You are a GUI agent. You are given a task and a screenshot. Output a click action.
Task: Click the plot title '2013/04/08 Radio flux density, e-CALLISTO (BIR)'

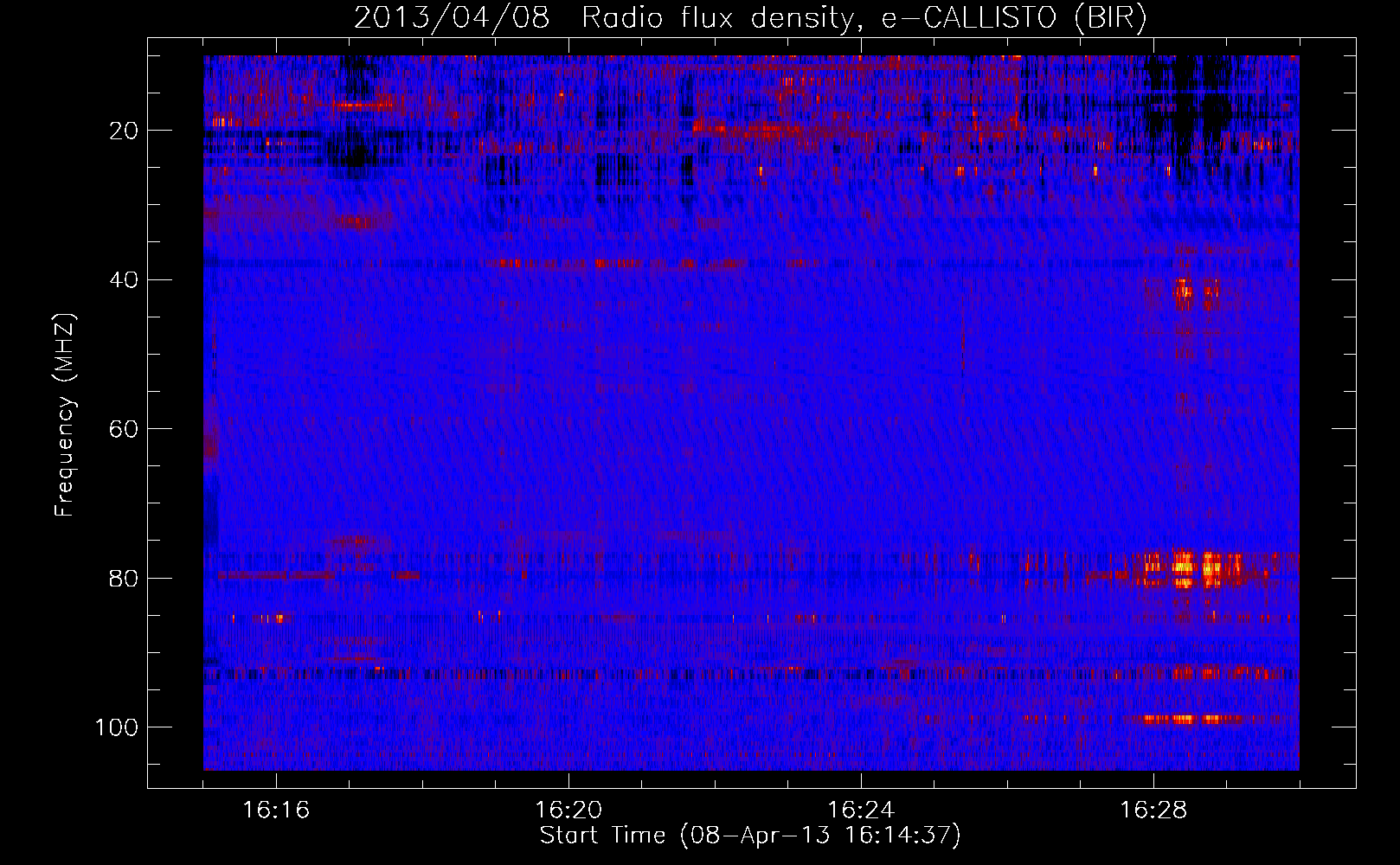click(750, 18)
